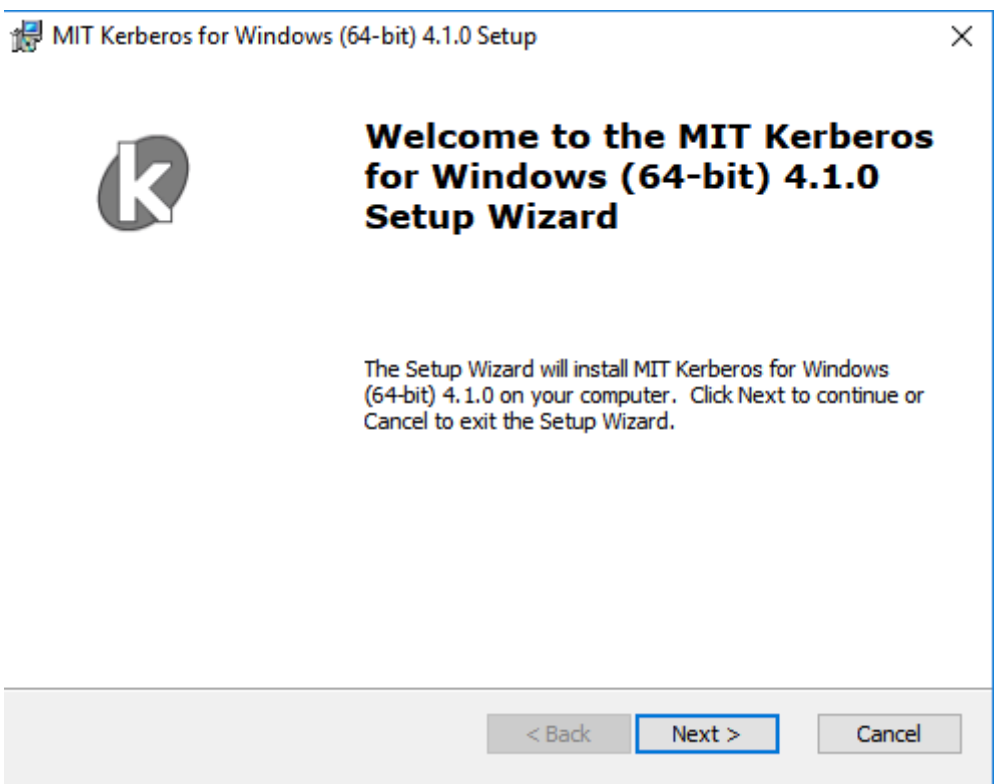This screenshot has height=784, width=996.
Task: Click the installer package icon in title bar
Action: pyautogui.click(x=27, y=36)
